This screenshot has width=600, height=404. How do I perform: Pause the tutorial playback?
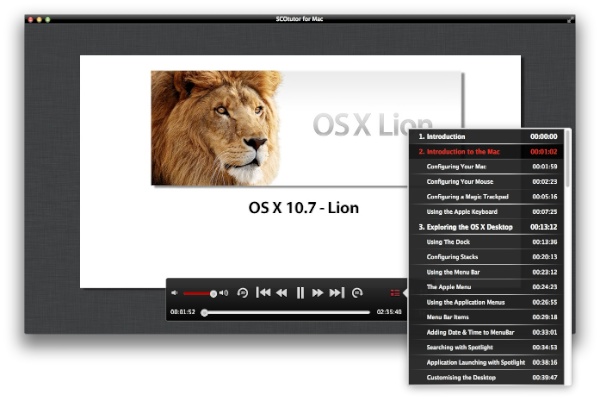click(300, 293)
